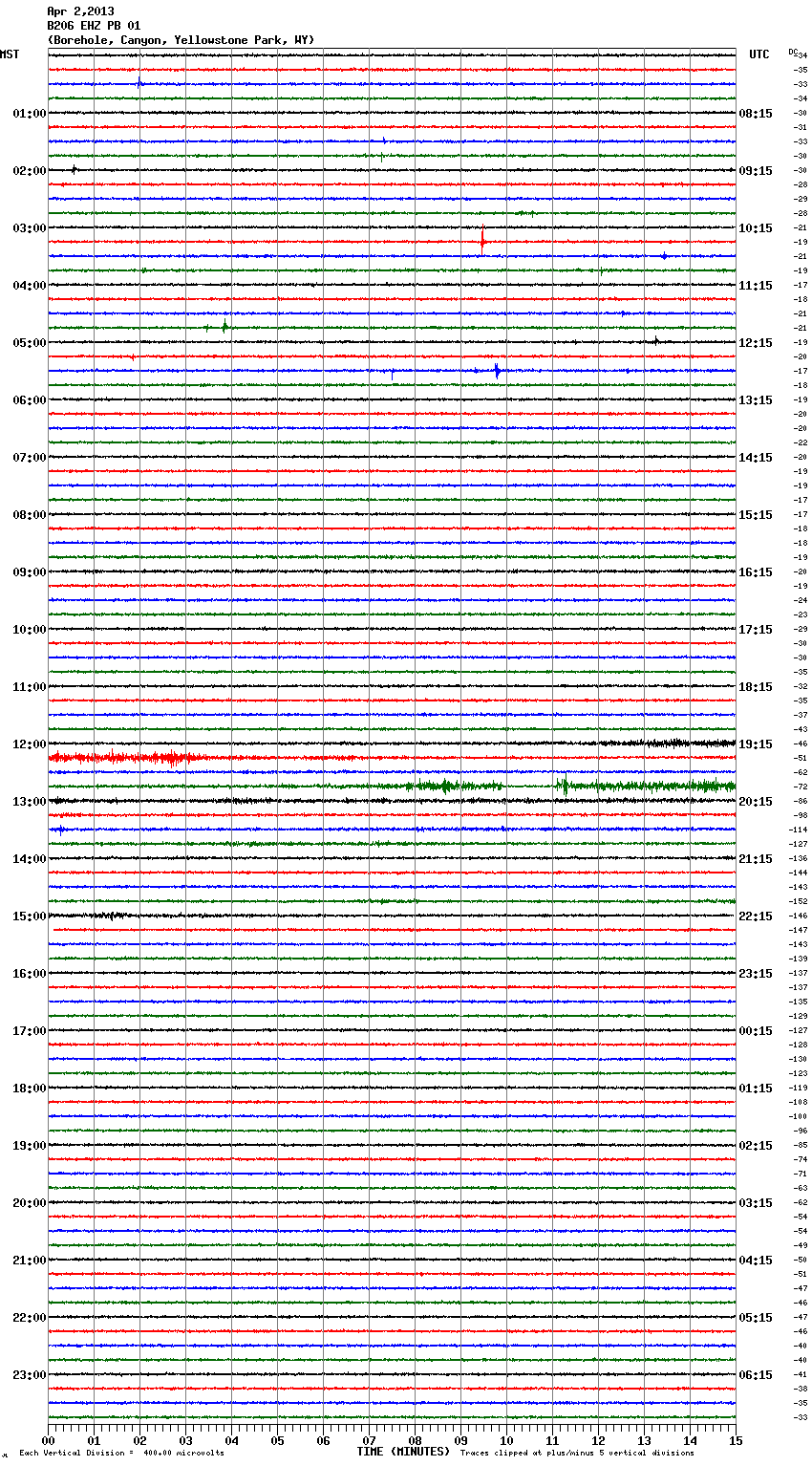The height and width of the screenshot is (1466, 812).
Task: Click the green burst near minute 11 on 12:45 trace
Action: click(564, 786)
